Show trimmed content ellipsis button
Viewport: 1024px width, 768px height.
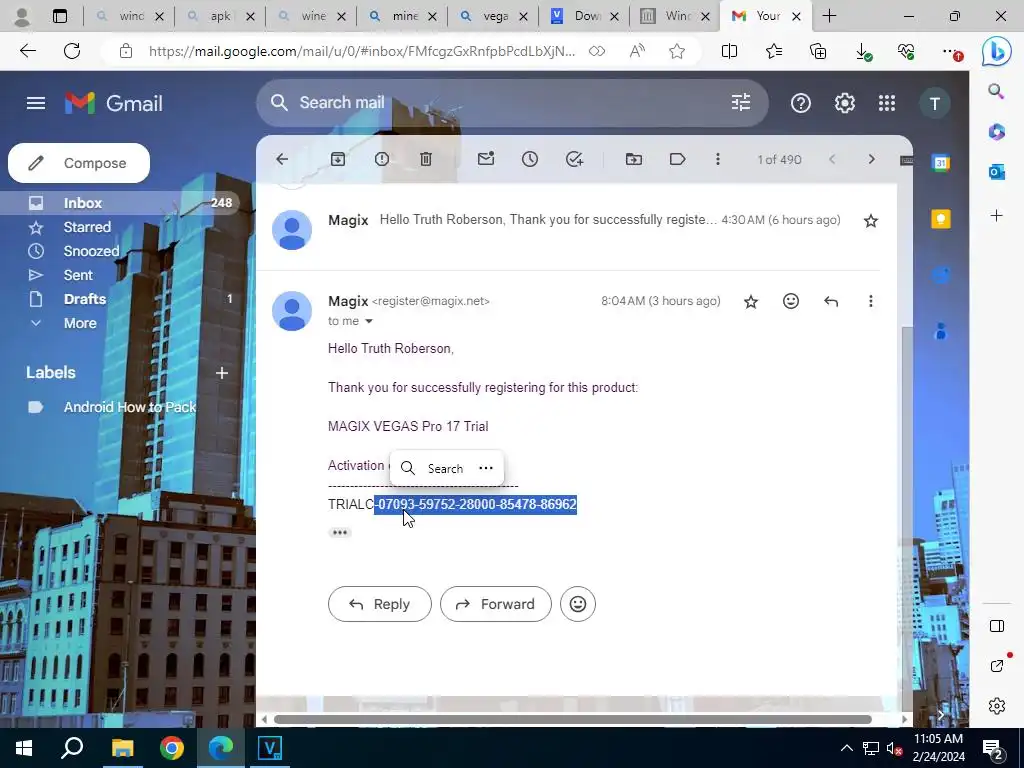coord(340,532)
